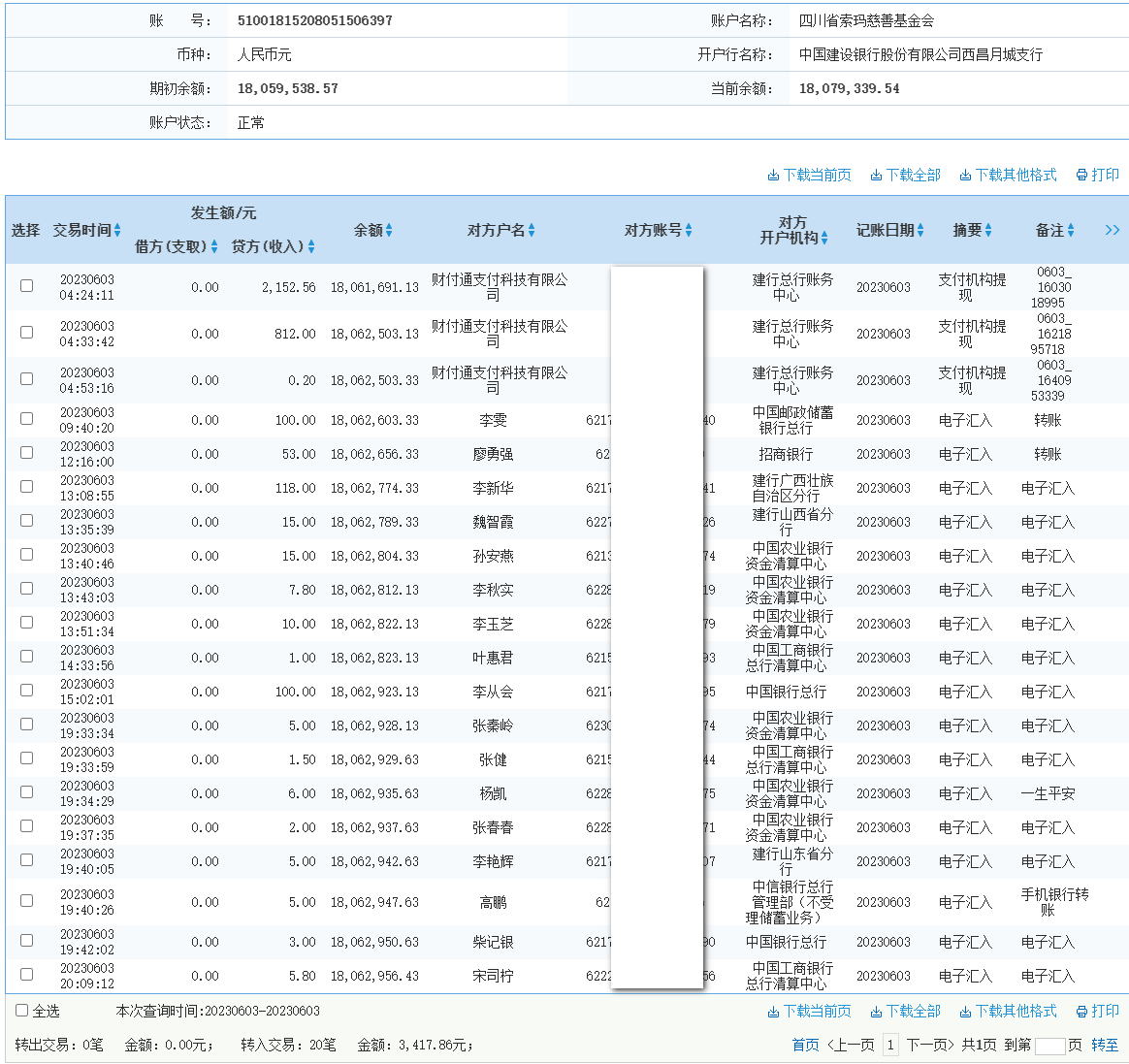
Task: Click 手机银行转账 remark cell
Action: click(x=1054, y=902)
